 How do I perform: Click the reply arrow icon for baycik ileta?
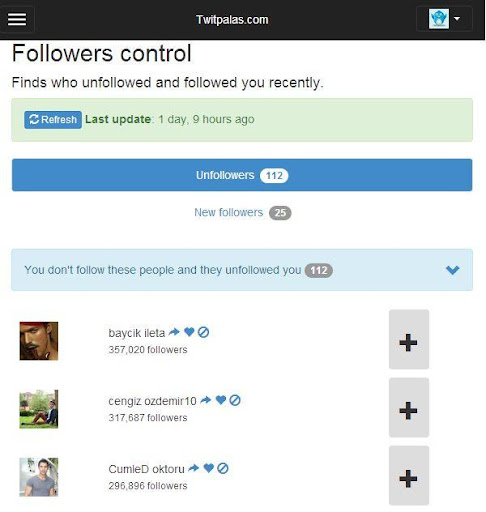[174, 332]
